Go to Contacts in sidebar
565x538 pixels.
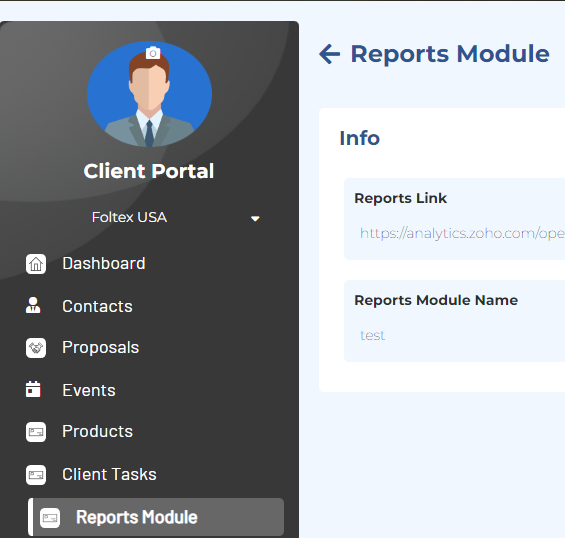click(97, 306)
